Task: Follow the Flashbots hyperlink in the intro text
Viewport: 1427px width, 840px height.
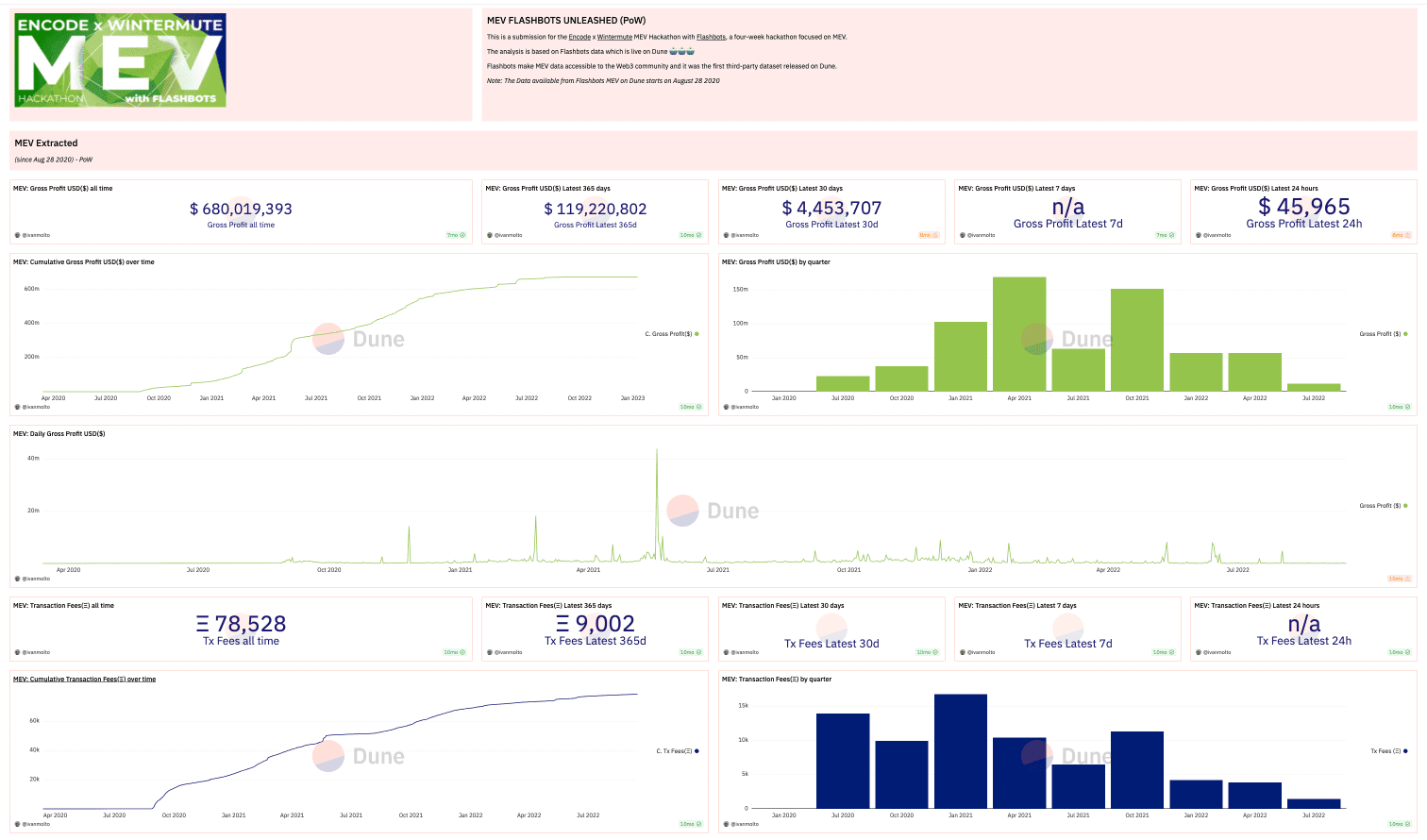Action: (711, 37)
